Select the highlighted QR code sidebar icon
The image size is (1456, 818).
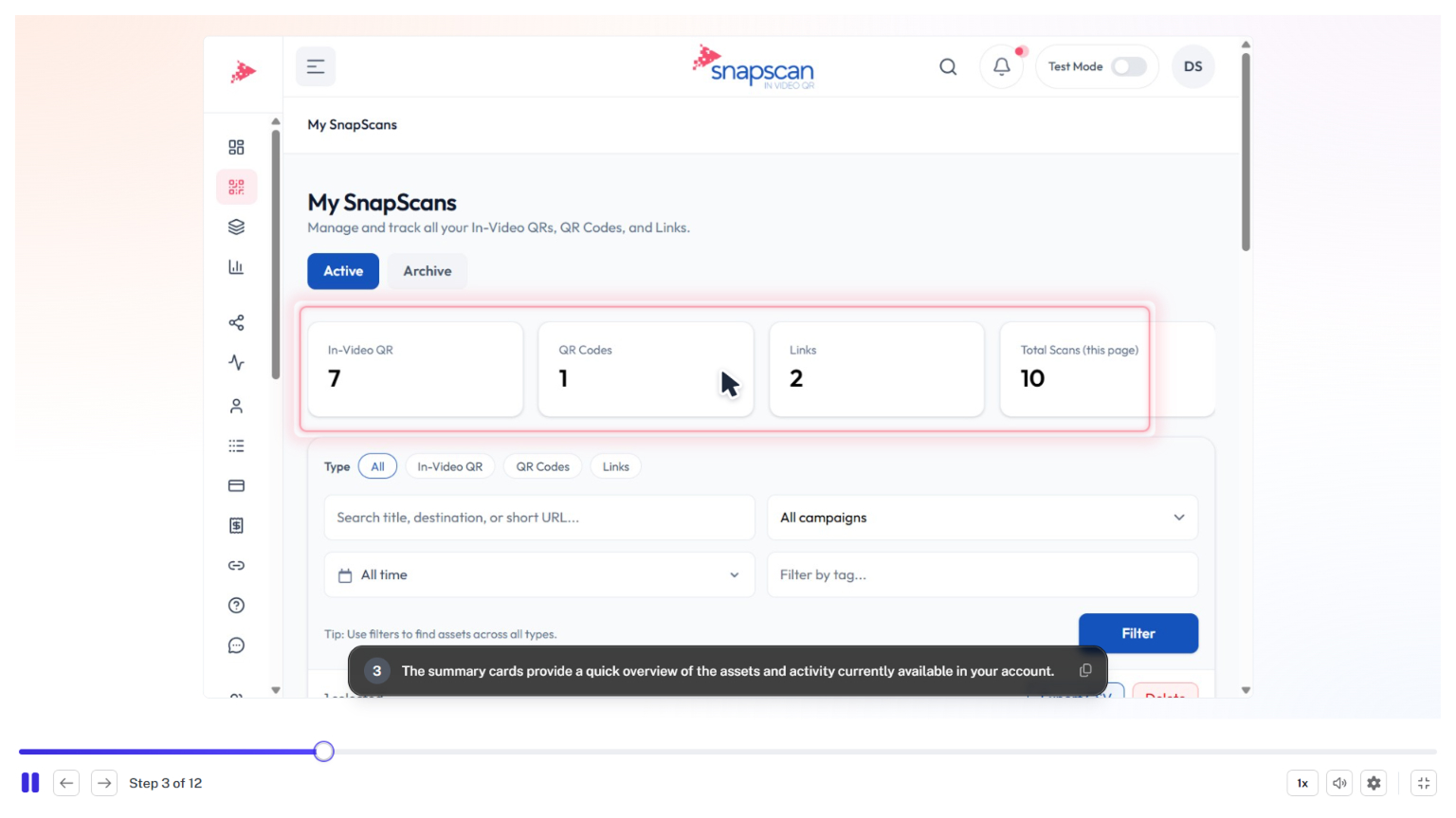236,187
